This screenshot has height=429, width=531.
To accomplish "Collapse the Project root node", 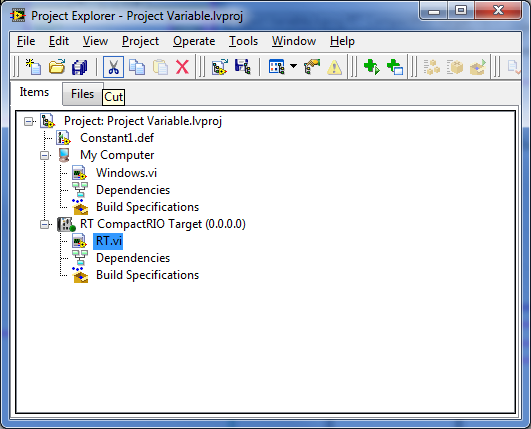I will click(29, 122).
